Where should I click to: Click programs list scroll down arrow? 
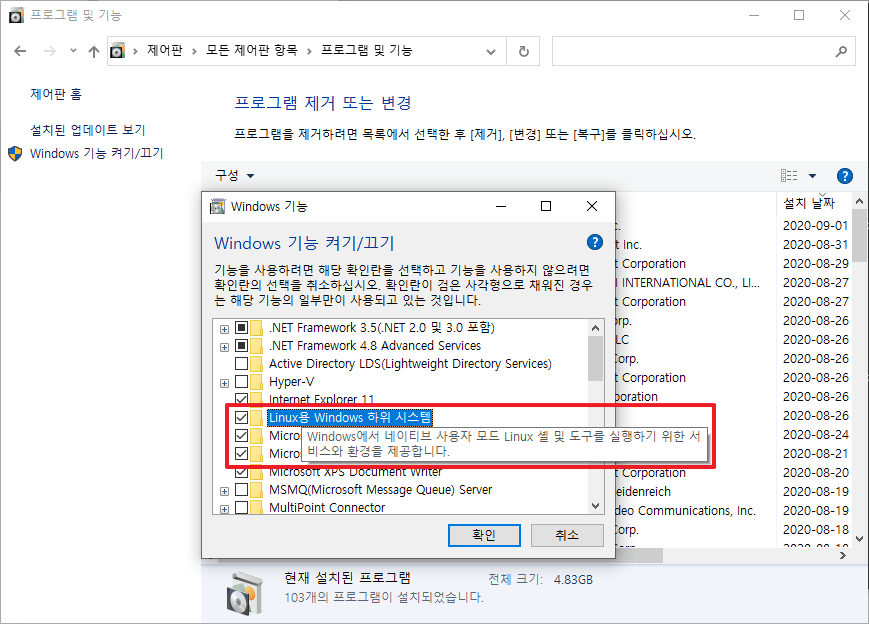pos(860,539)
